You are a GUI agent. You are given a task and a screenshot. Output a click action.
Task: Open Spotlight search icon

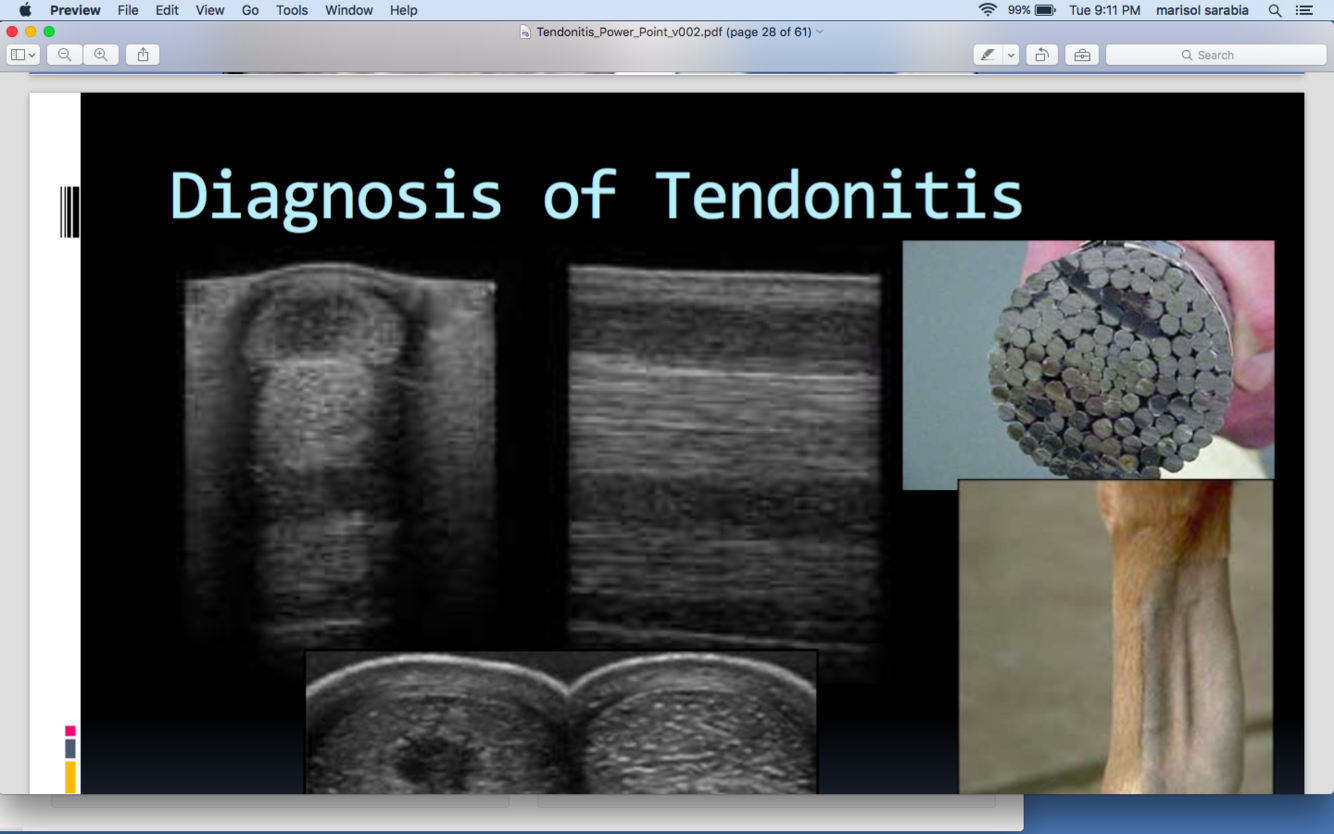click(1275, 10)
